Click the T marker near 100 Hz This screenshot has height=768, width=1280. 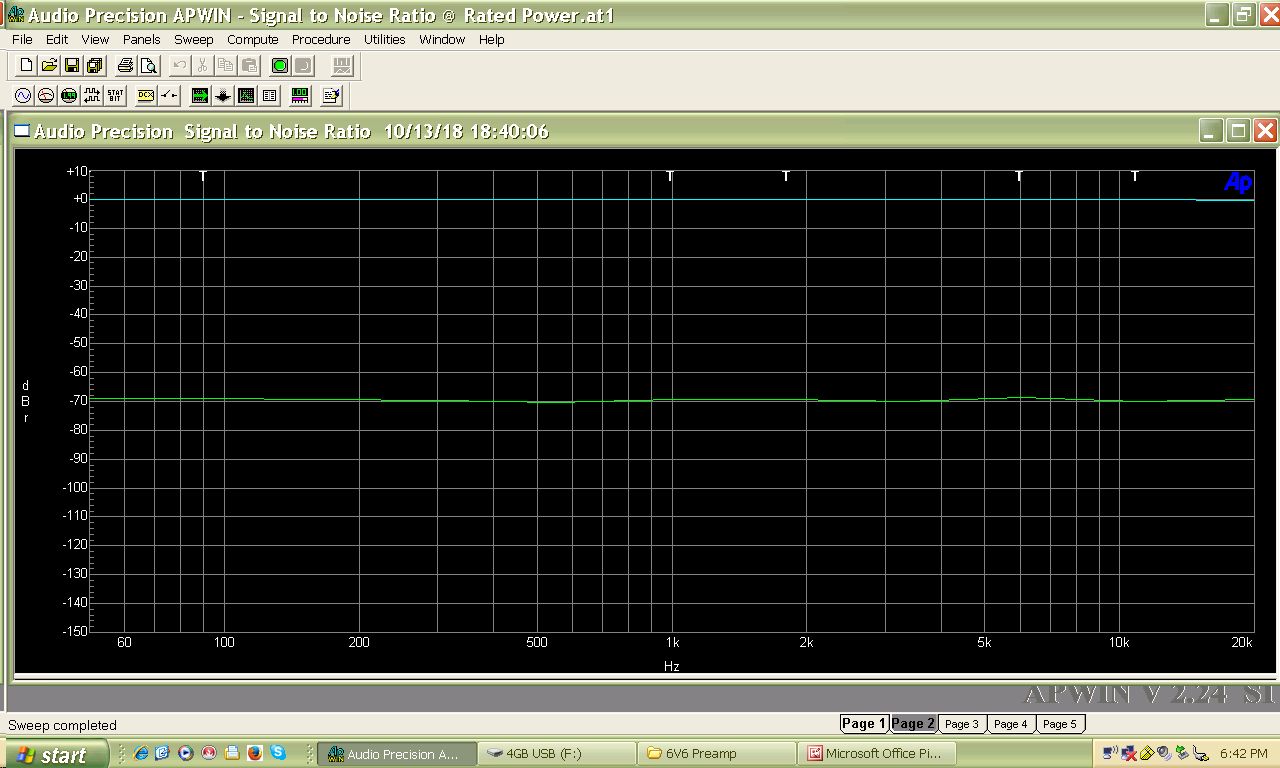(x=203, y=176)
